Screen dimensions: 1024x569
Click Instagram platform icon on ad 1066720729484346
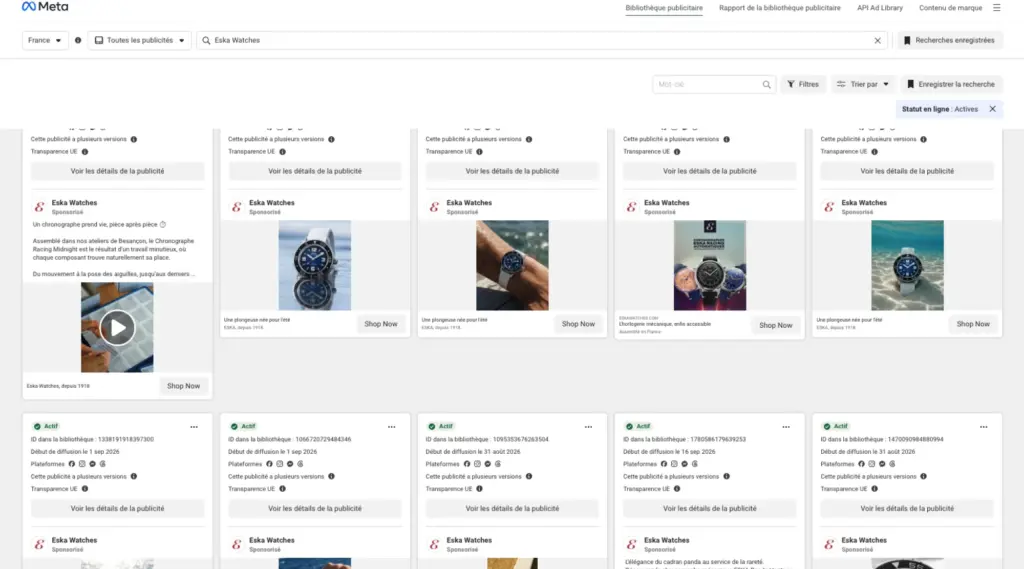coord(280,464)
